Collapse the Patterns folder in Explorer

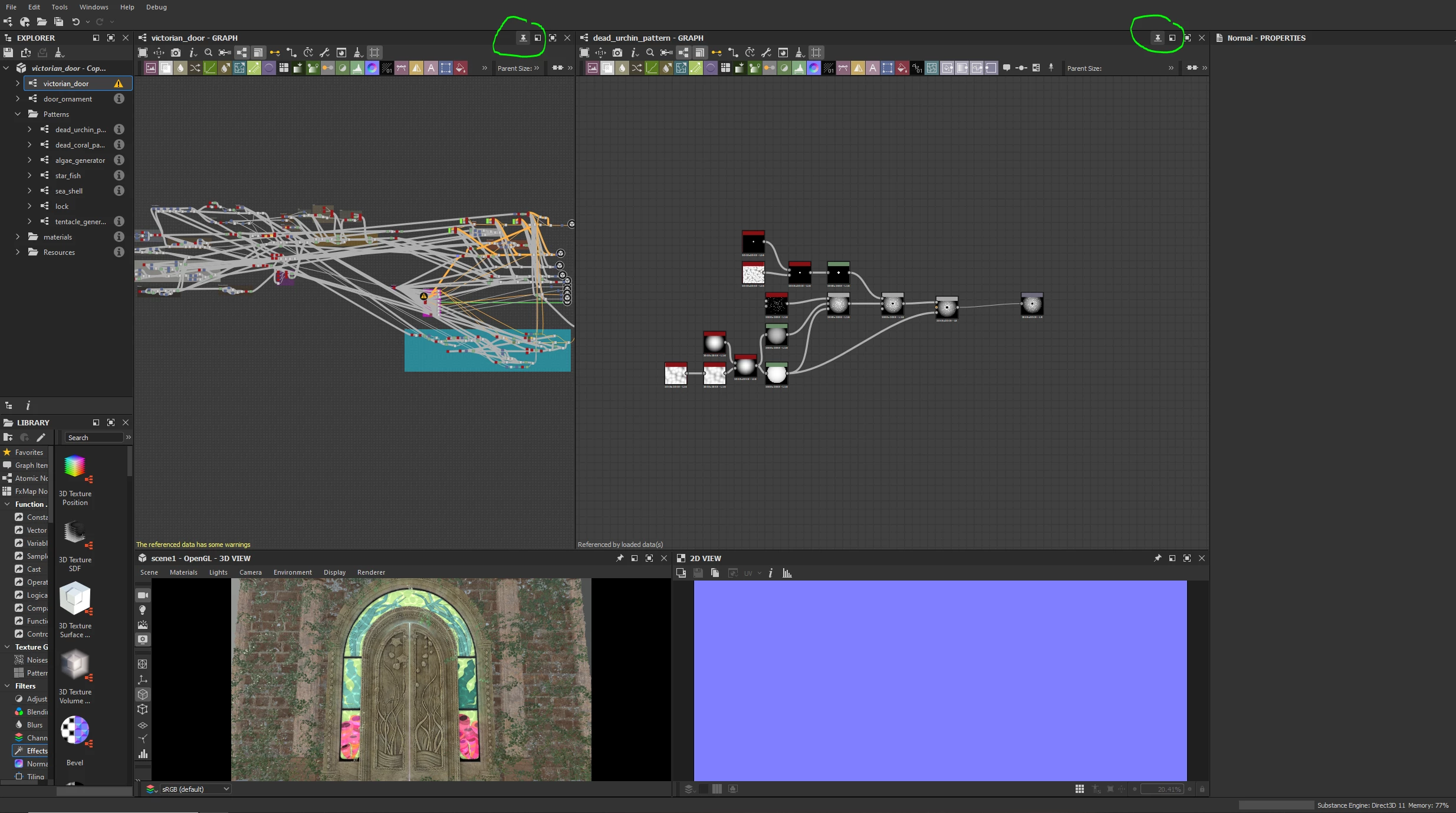click(18, 114)
